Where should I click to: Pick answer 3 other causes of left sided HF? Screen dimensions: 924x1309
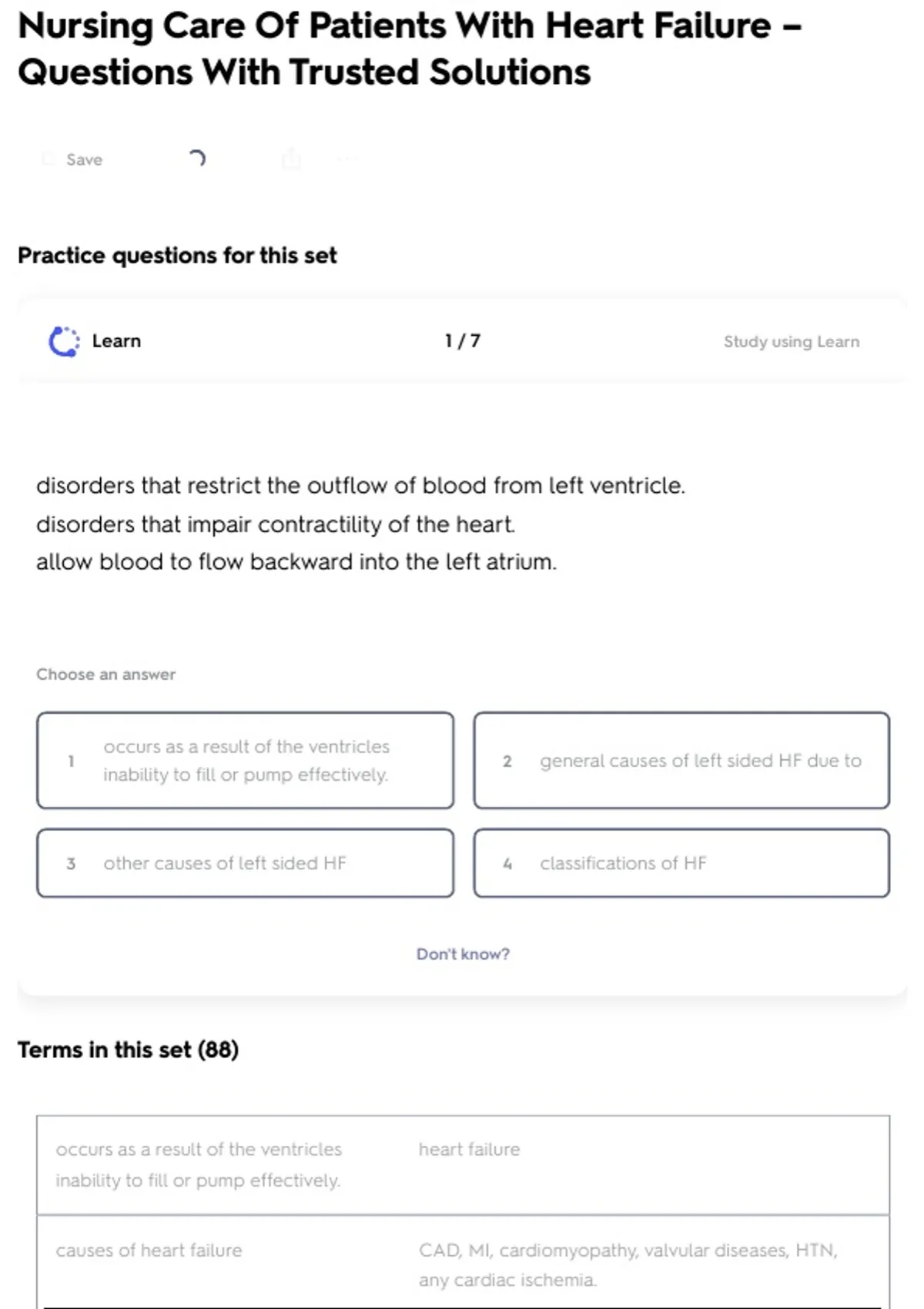[x=245, y=863]
